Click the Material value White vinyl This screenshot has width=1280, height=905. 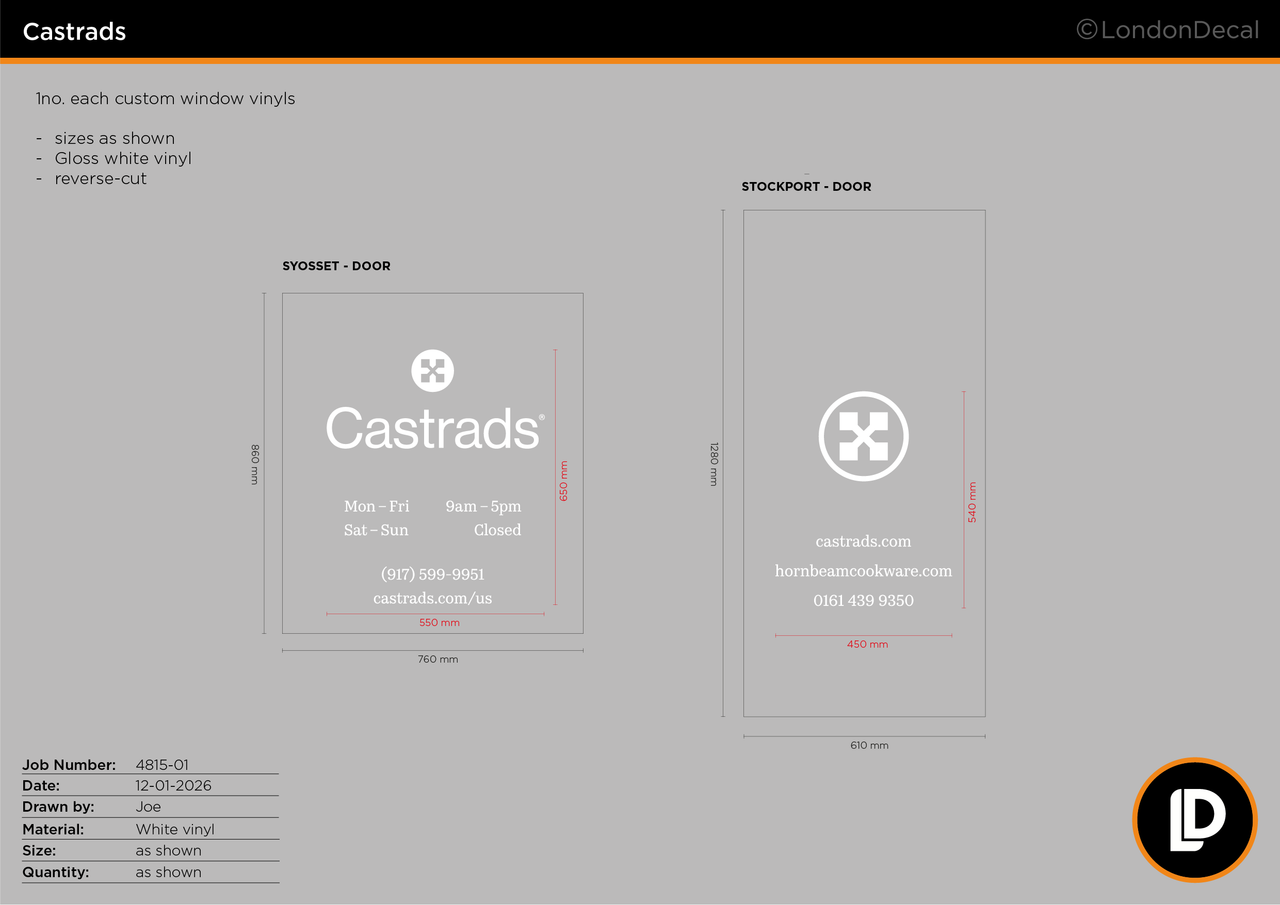pos(175,829)
